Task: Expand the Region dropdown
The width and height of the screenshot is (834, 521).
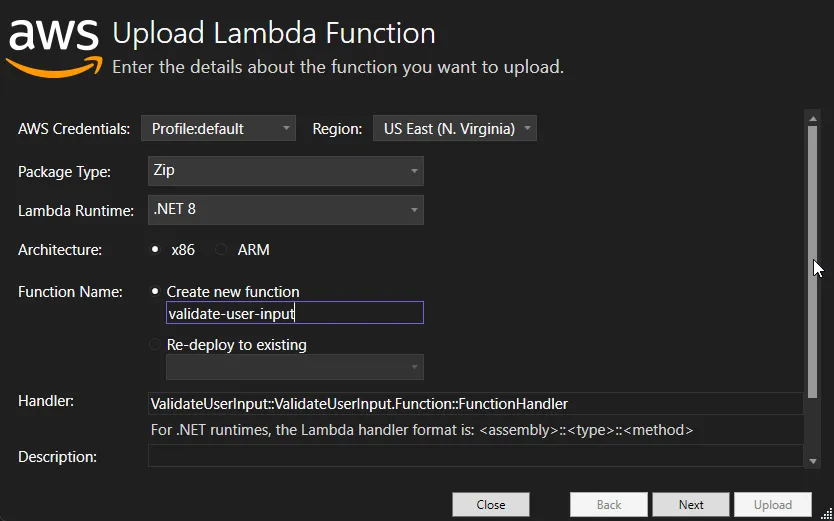Action: pos(455,128)
